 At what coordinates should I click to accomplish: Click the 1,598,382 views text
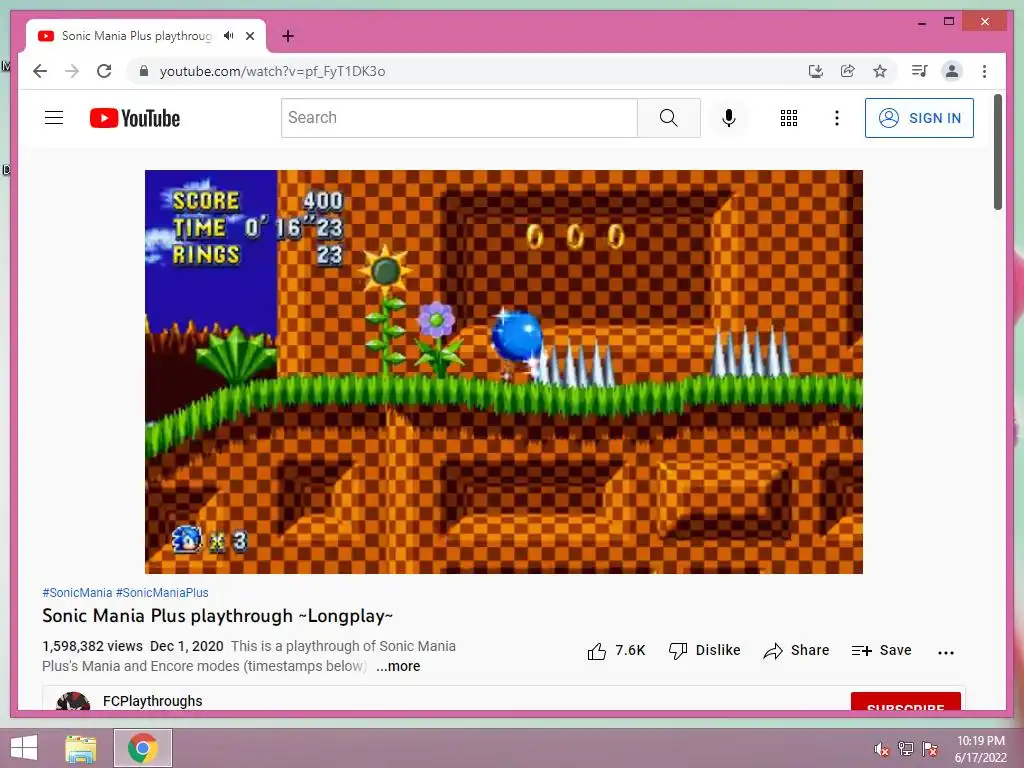point(92,646)
